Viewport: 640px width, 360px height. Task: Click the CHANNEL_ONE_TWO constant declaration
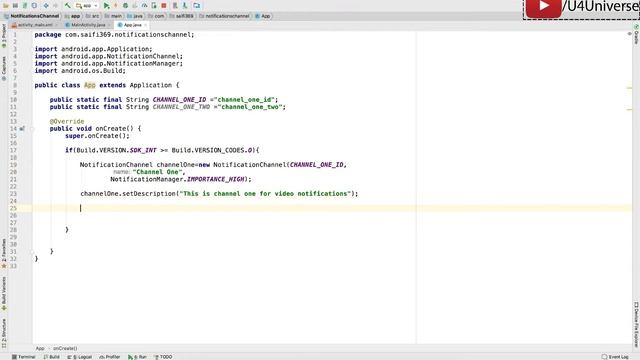coord(181,107)
